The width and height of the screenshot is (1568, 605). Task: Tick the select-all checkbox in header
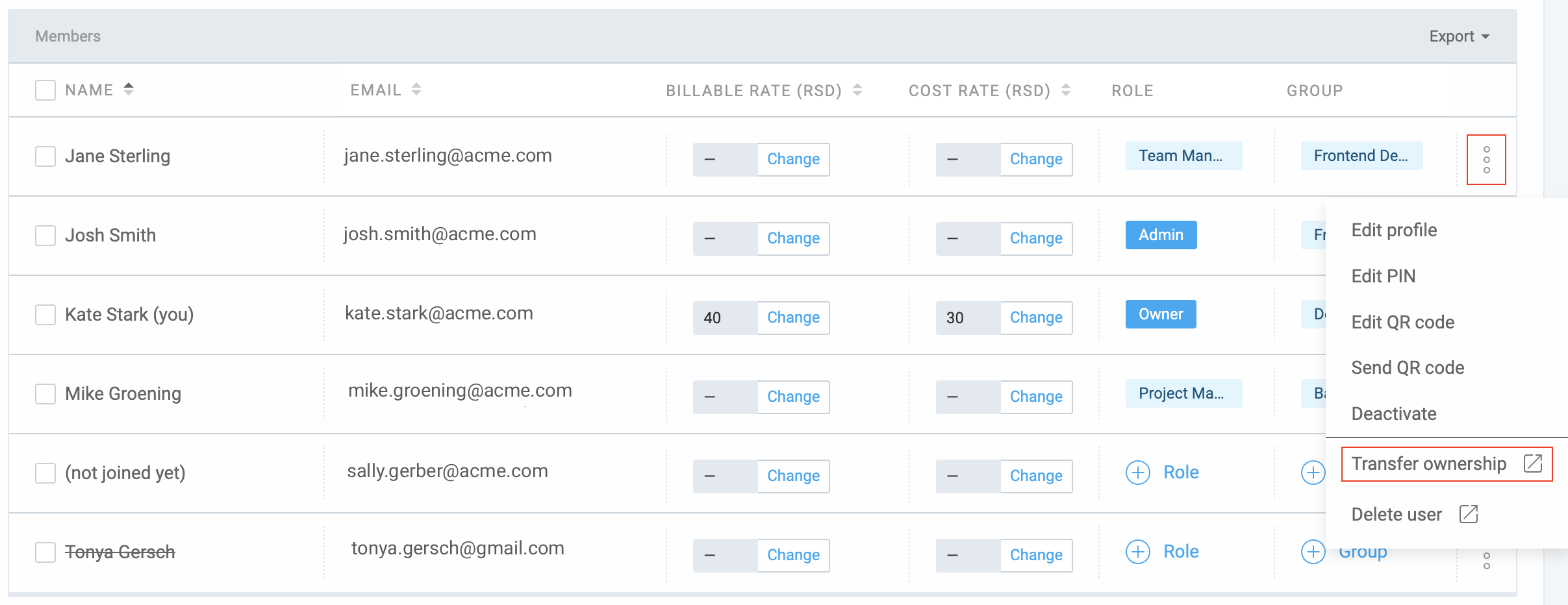point(45,90)
